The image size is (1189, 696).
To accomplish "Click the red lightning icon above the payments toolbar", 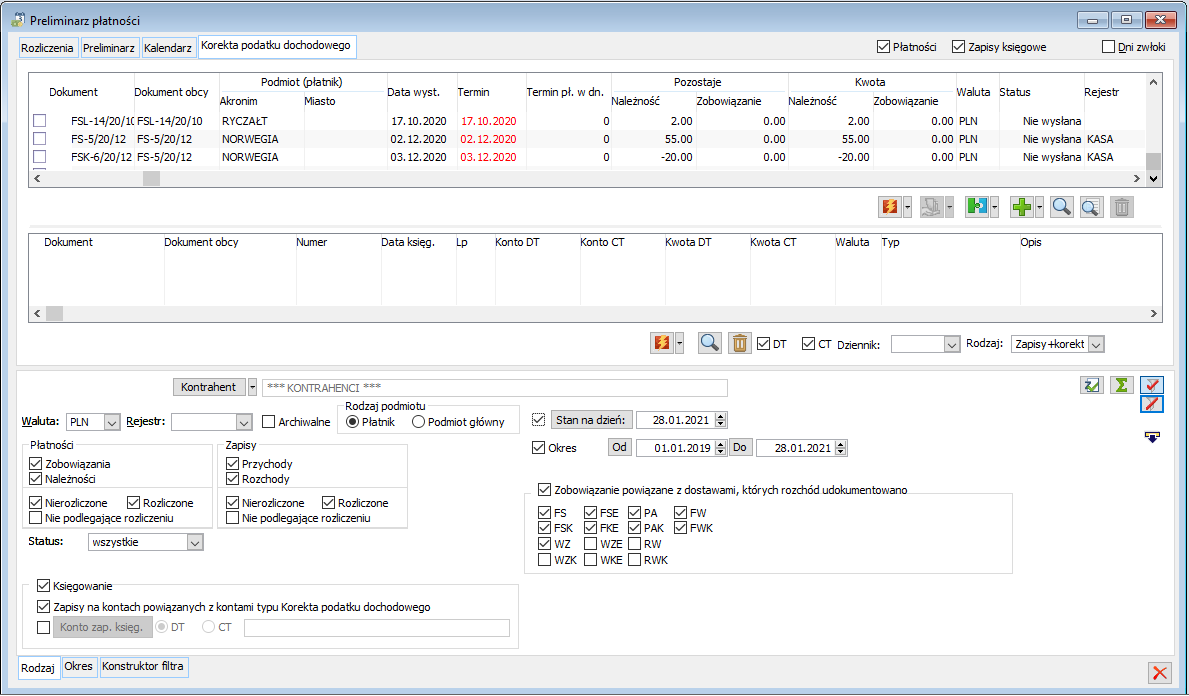I will click(890, 207).
